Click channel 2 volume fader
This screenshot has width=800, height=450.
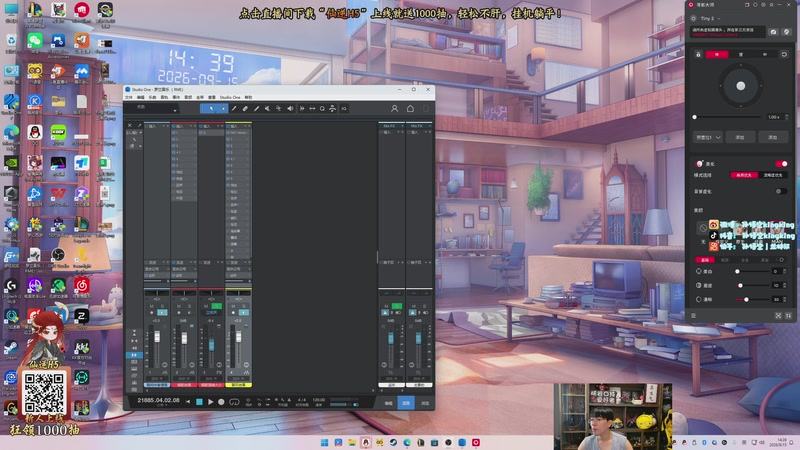point(184,339)
